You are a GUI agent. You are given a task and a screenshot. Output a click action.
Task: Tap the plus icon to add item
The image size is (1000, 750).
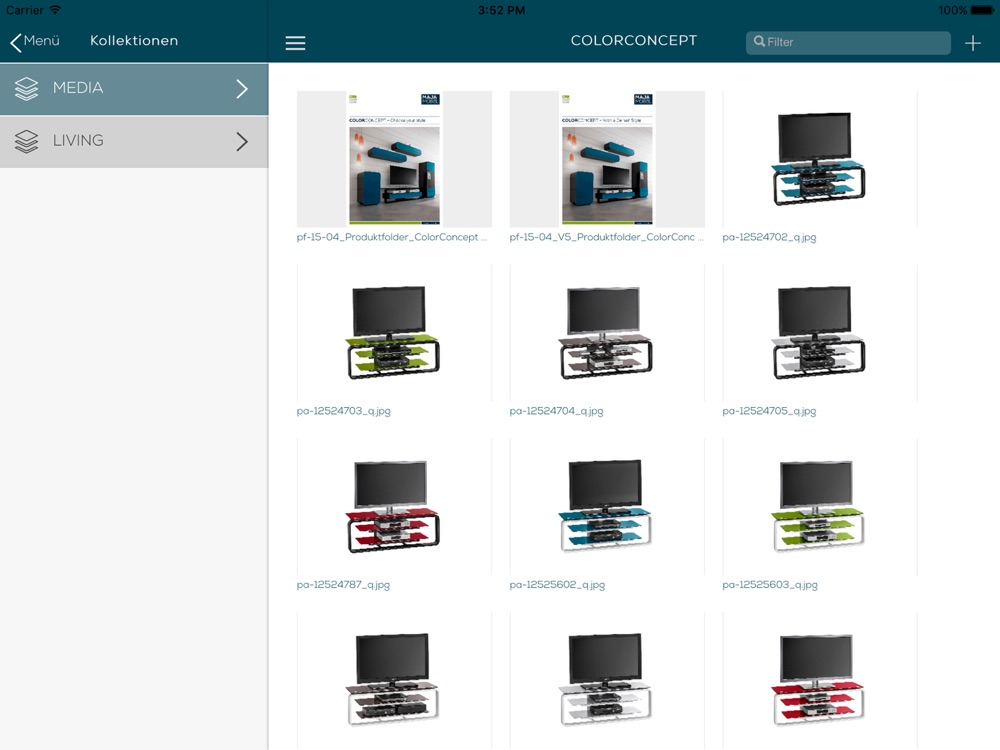click(972, 43)
